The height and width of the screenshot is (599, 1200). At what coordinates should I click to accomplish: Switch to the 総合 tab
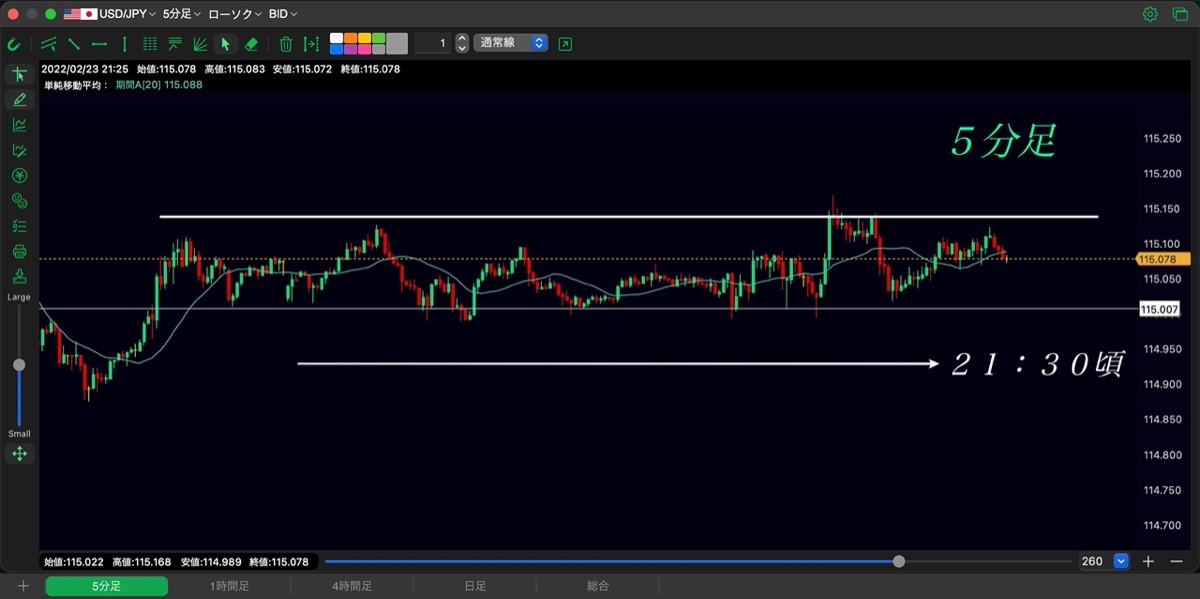598,586
